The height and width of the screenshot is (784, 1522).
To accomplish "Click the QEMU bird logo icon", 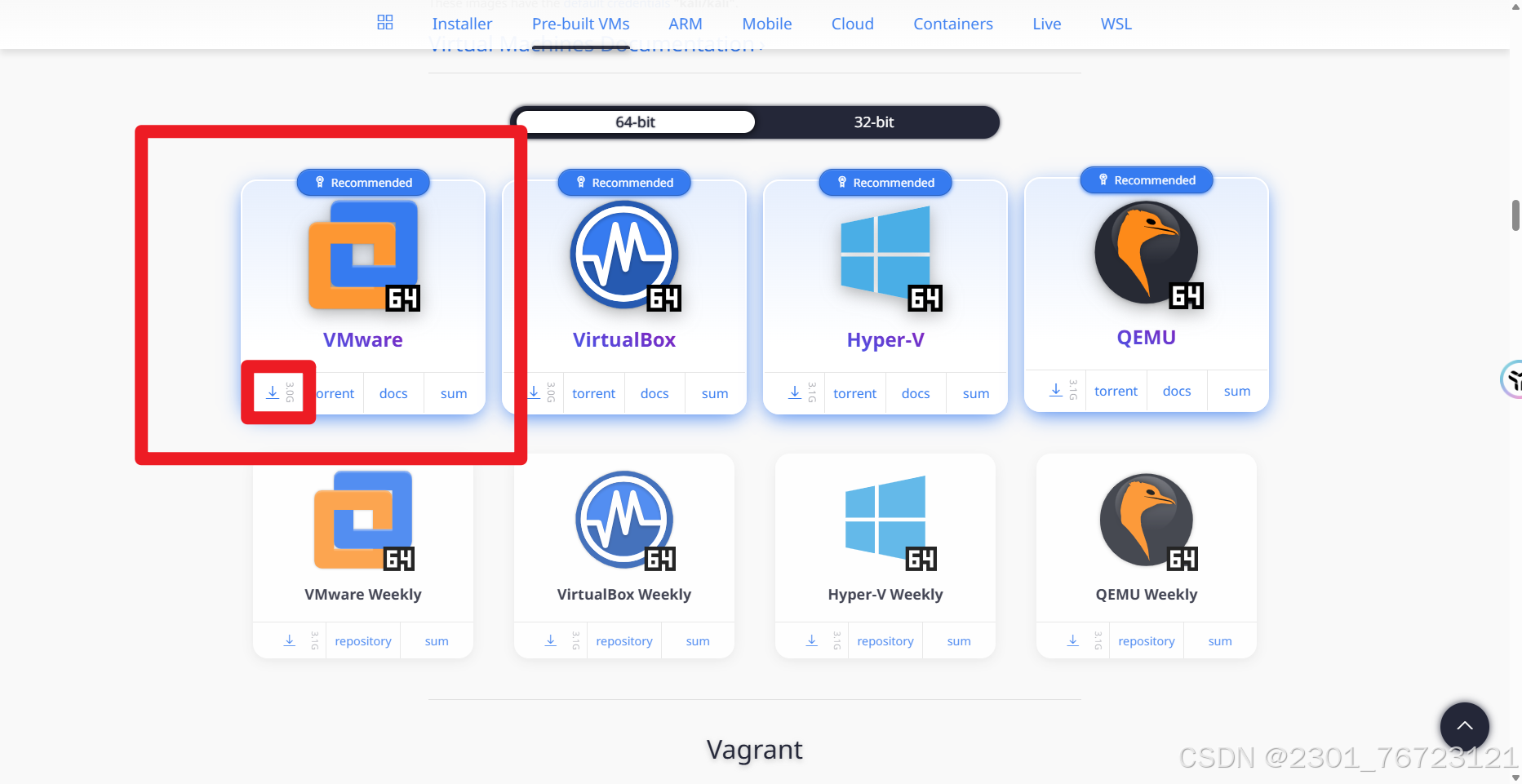I will [x=1147, y=254].
